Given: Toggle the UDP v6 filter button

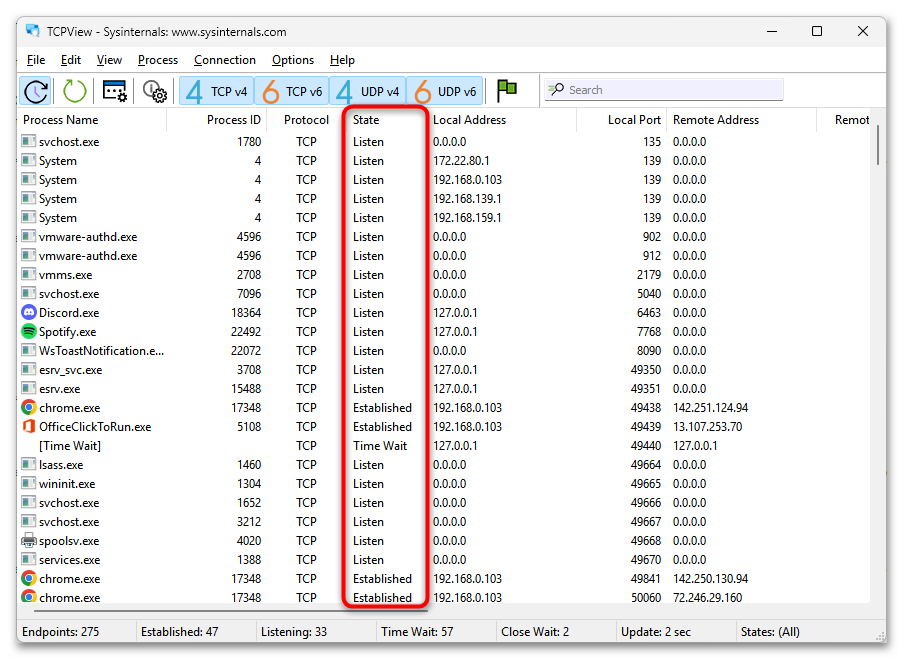Looking at the screenshot, I should pyautogui.click(x=445, y=91).
